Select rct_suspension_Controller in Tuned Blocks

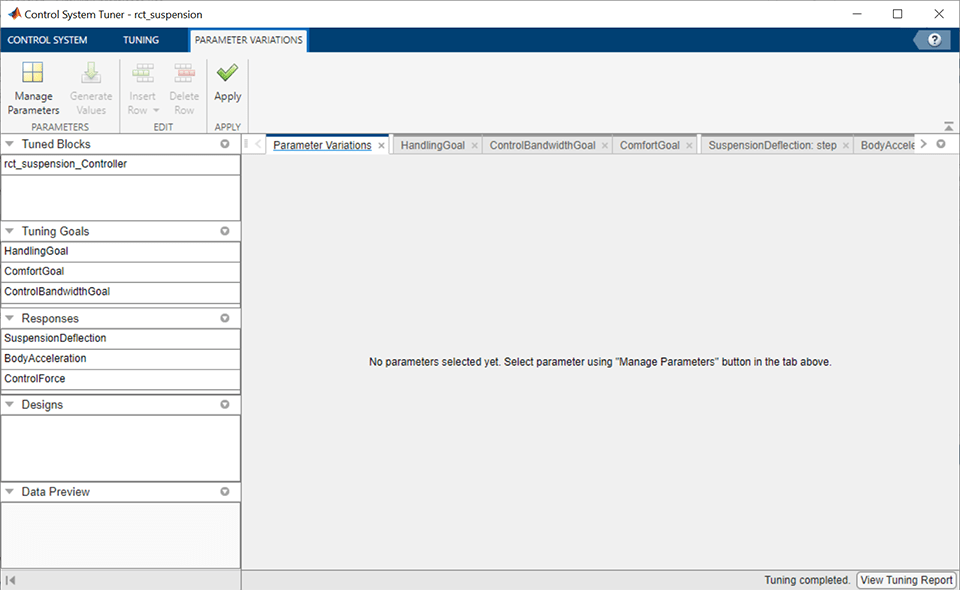point(121,164)
